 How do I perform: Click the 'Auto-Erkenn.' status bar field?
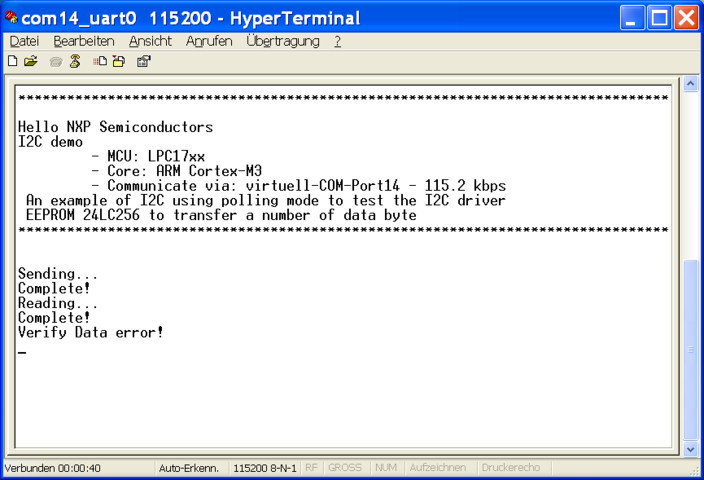coord(189,468)
